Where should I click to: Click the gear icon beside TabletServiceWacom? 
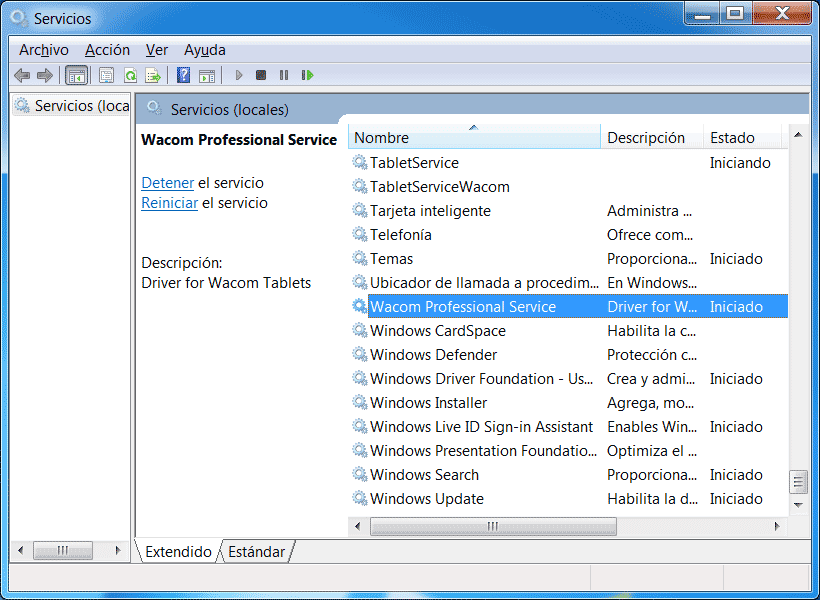point(359,187)
